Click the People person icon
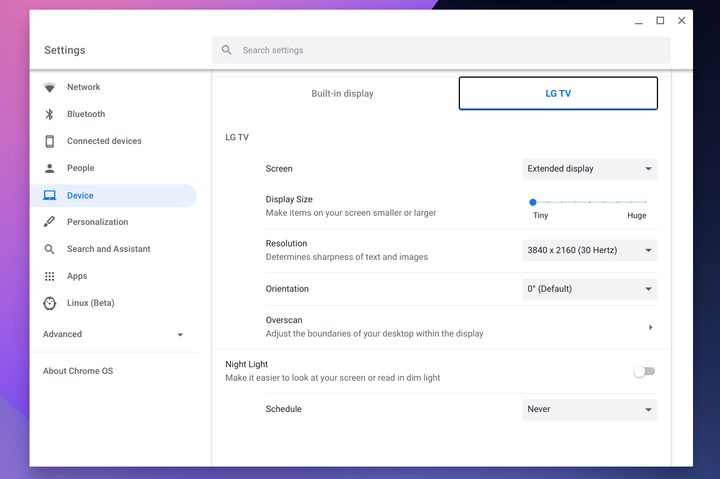The width and height of the screenshot is (720, 479). (50, 168)
